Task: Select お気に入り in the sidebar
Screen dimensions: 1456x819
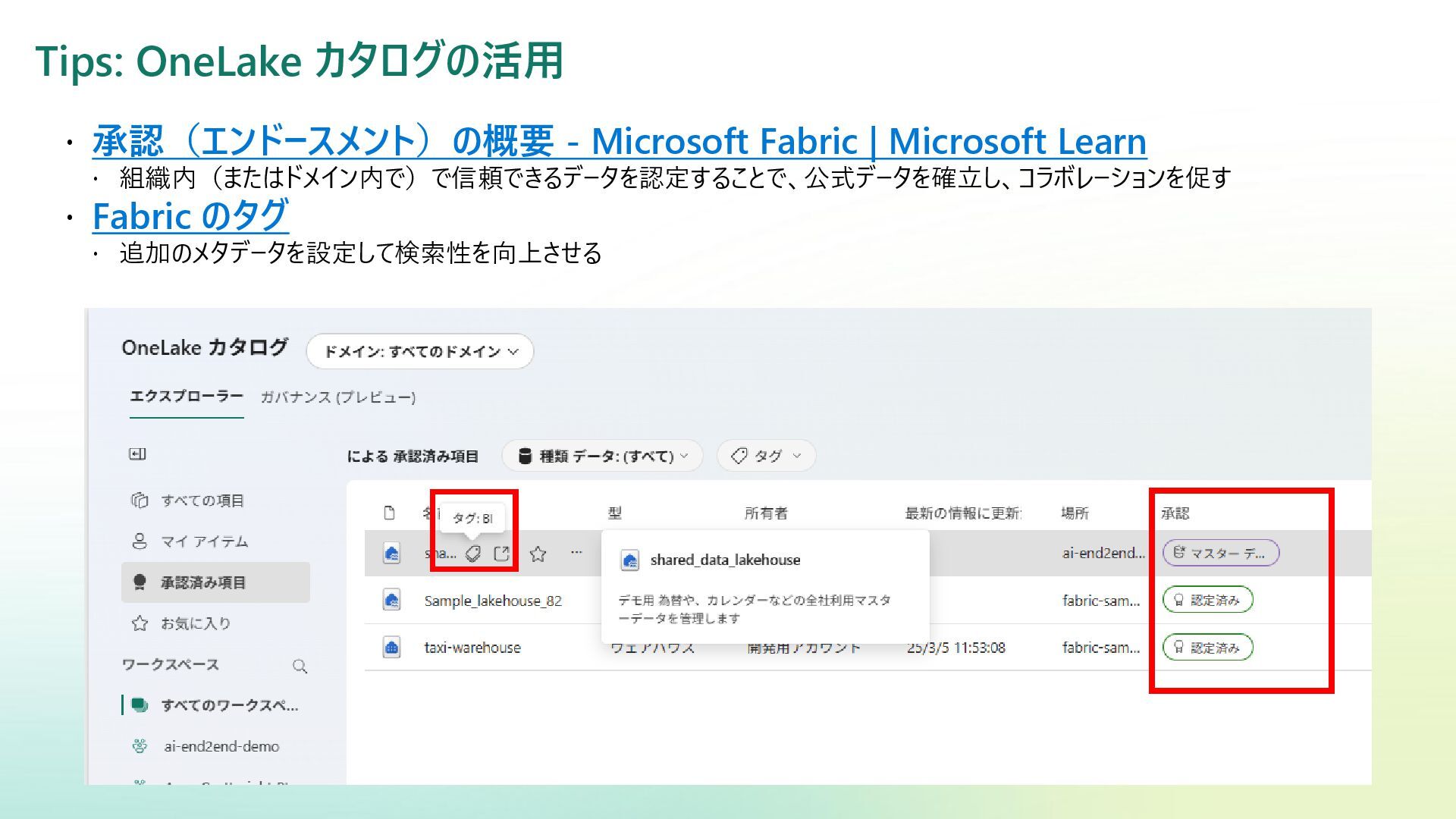Action: (195, 623)
